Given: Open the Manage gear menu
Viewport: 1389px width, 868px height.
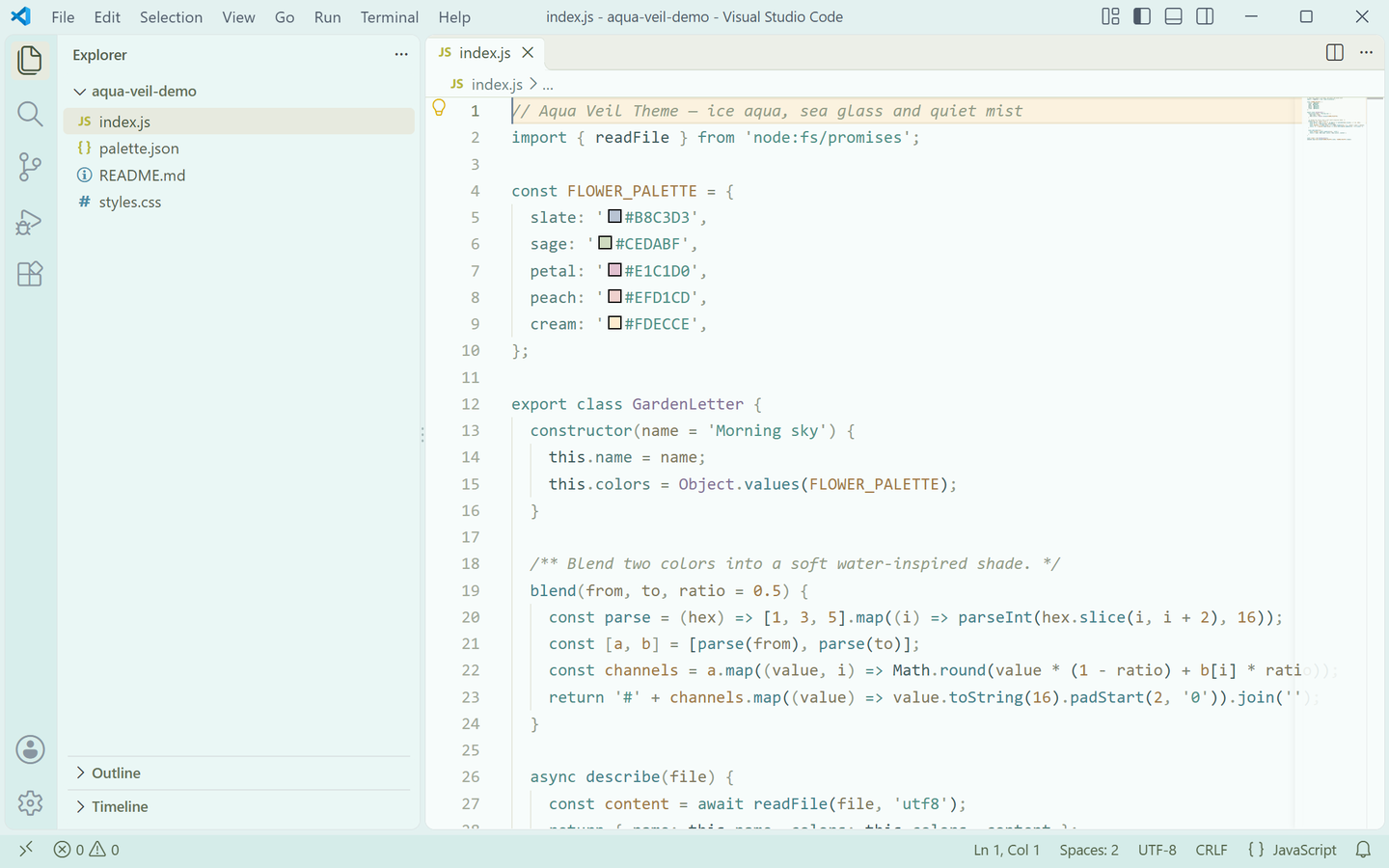Looking at the screenshot, I should click(30, 802).
